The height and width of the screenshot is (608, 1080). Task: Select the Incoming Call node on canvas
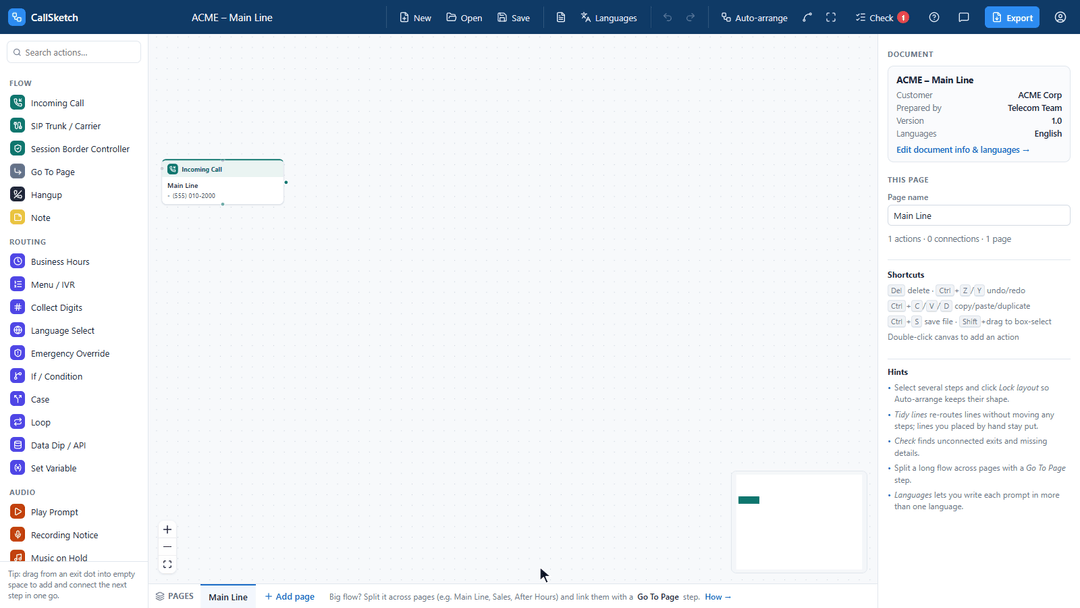[x=222, y=182]
